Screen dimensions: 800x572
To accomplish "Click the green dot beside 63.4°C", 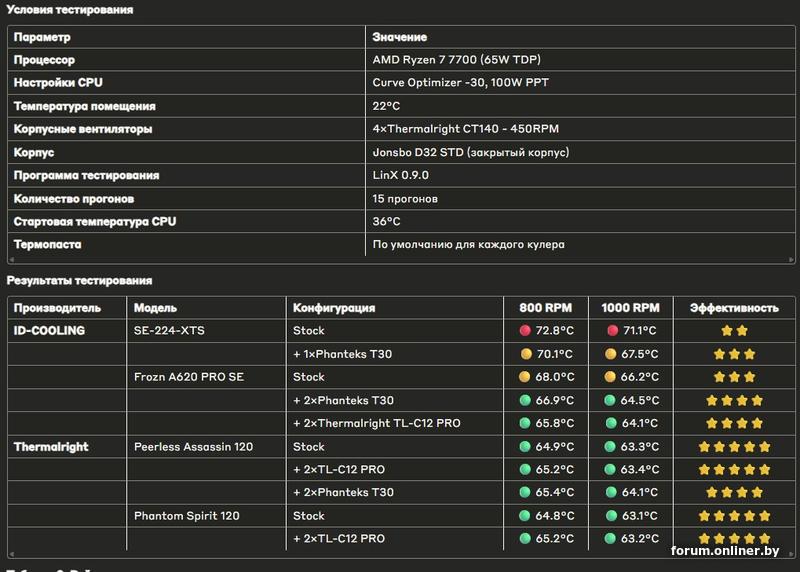I will (610, 469).
